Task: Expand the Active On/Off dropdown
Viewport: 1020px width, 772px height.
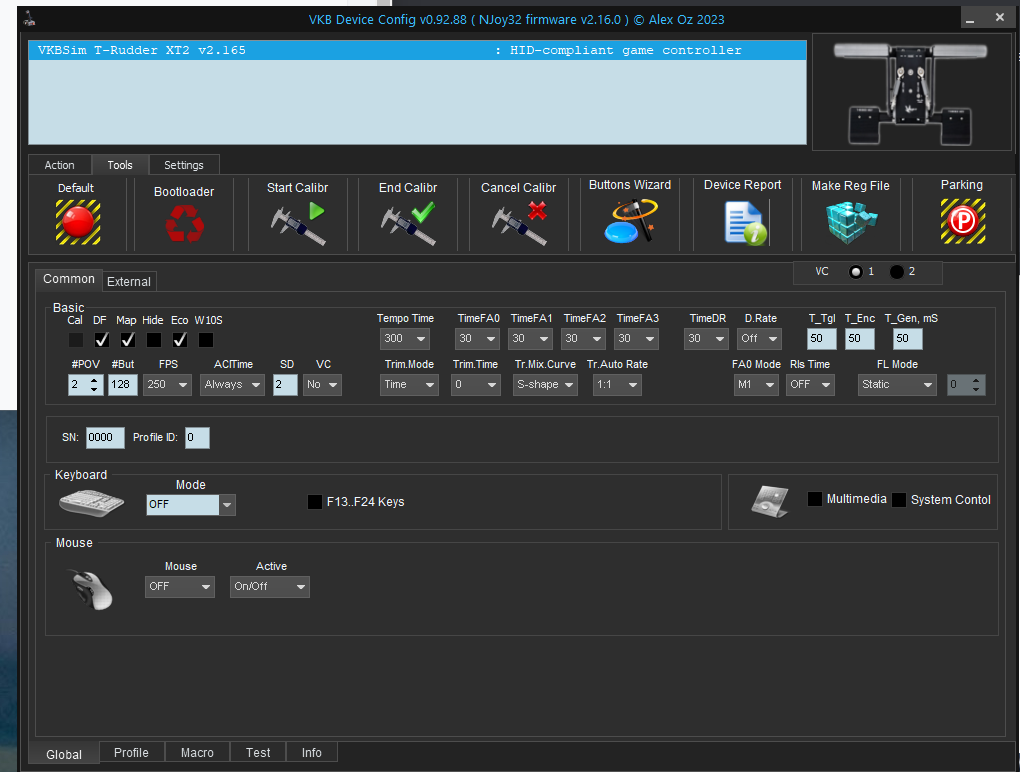Action: pos(270,587)
